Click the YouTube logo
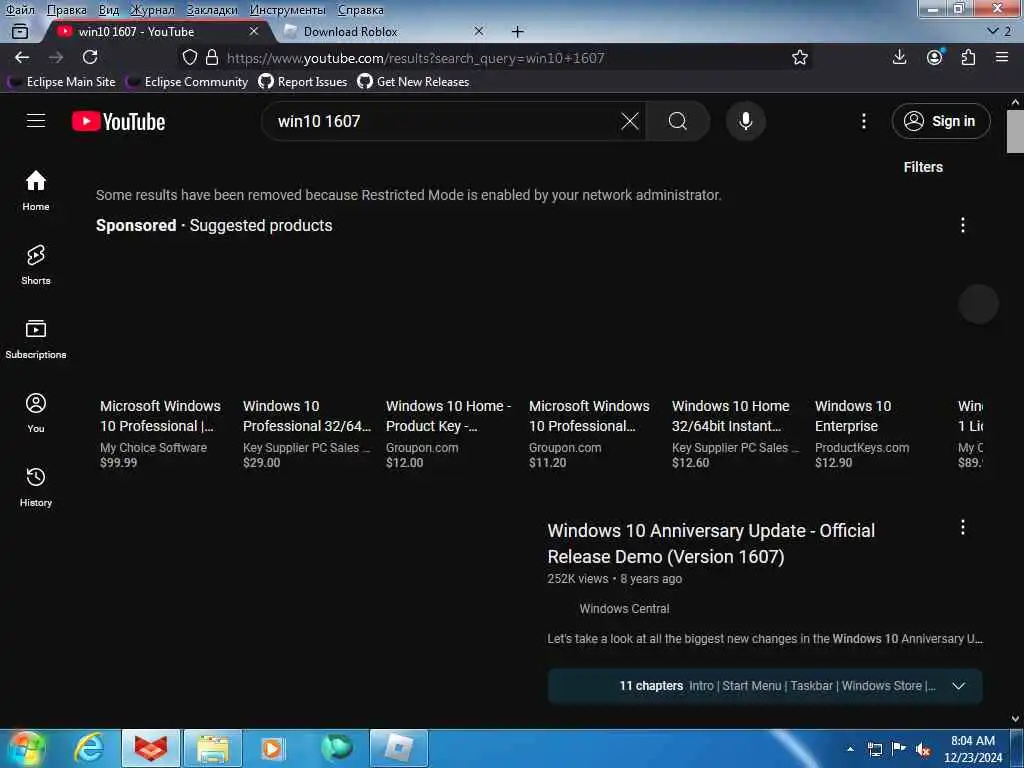This screenshot has width=1024, height=768. click(x=118, y=121)
